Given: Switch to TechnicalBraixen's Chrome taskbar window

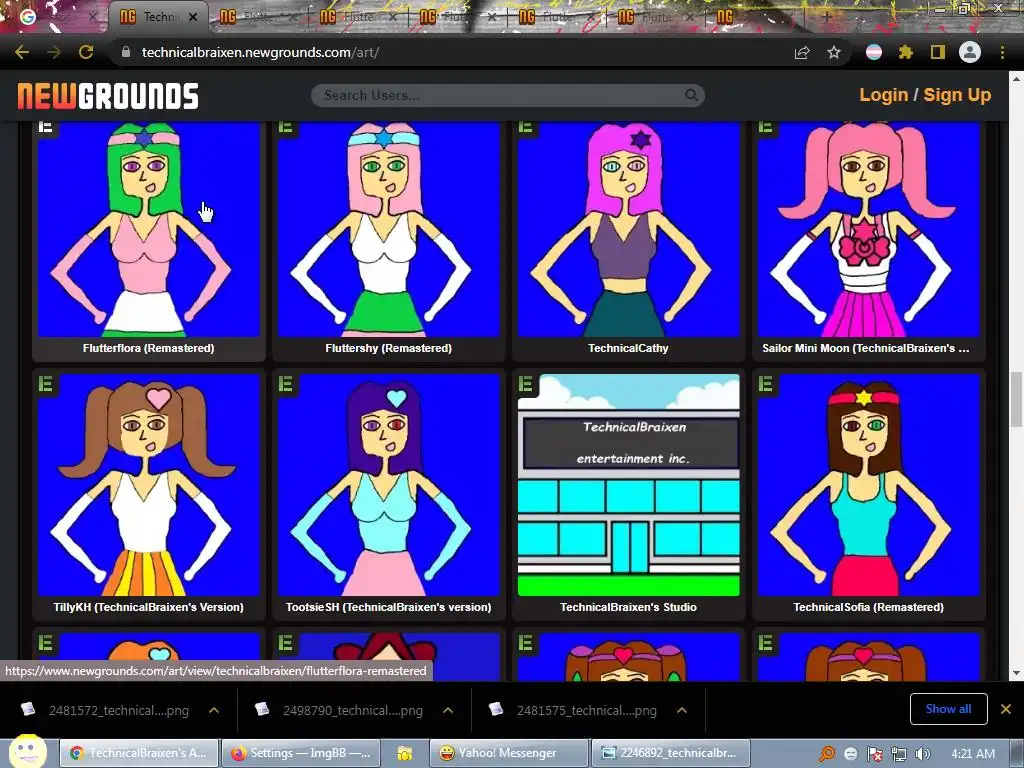Looking at the screenshot, I should click(x=138, y=753).
